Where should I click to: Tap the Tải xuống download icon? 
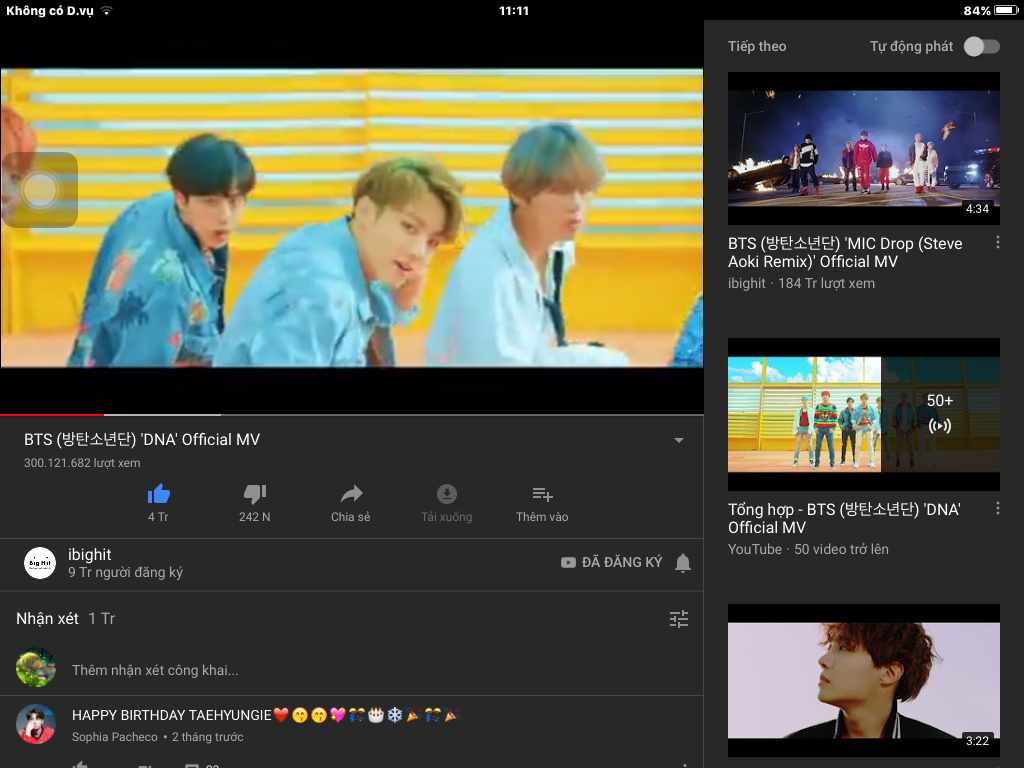pos(447,494)
